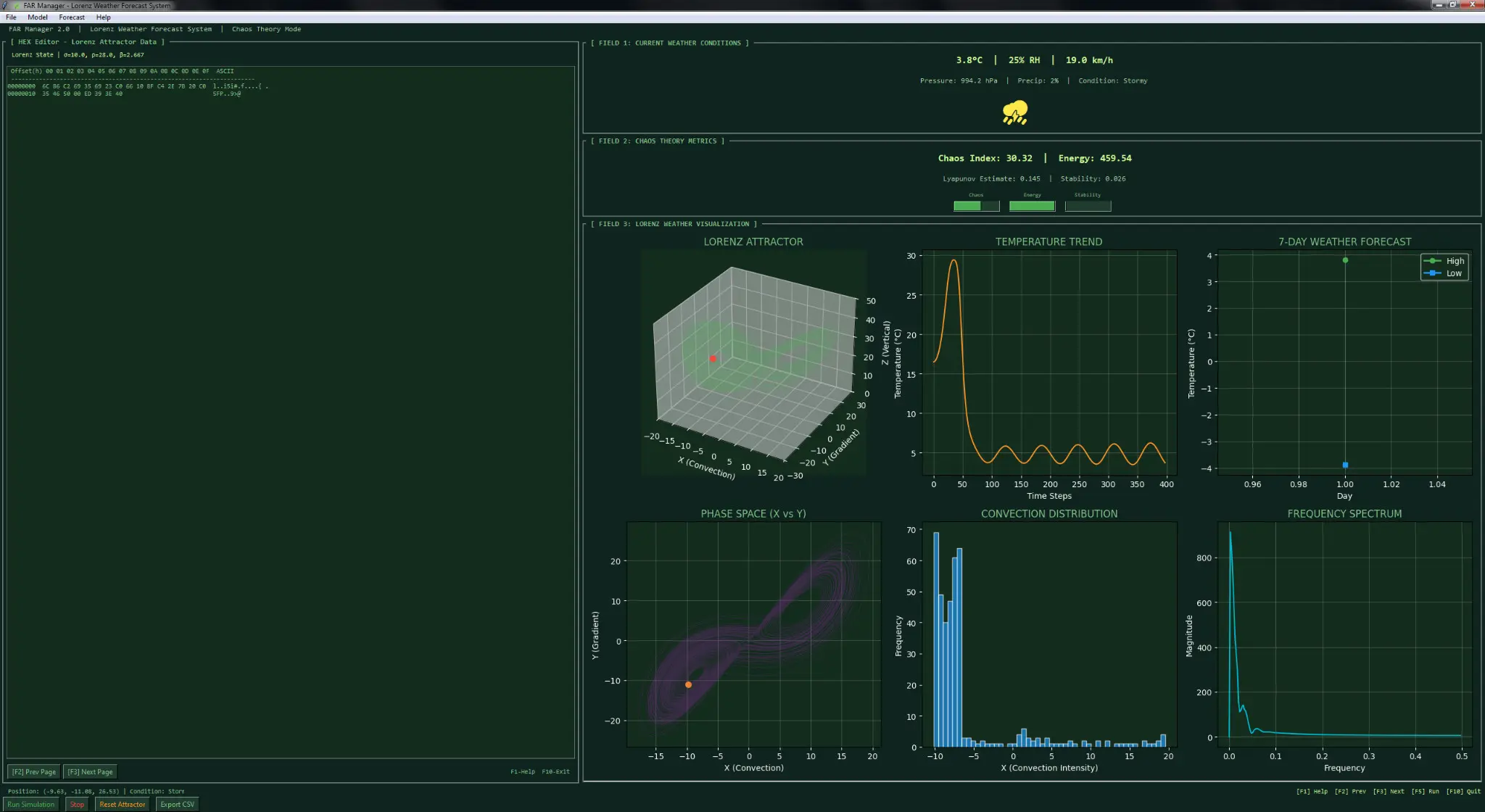Click the Export CSV button
The image size is (1485, 812).
pos(178,804)
